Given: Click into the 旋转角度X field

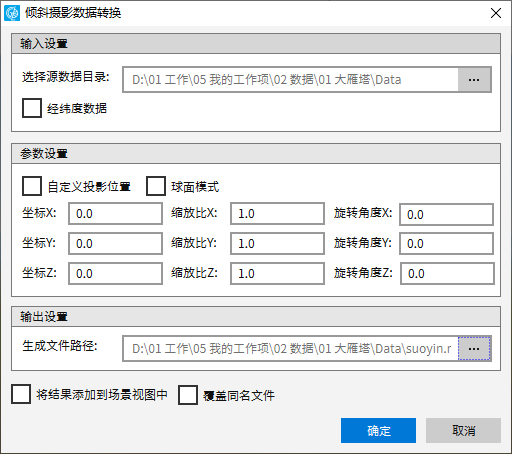Looking at the screenshot, I should (446, 215).
